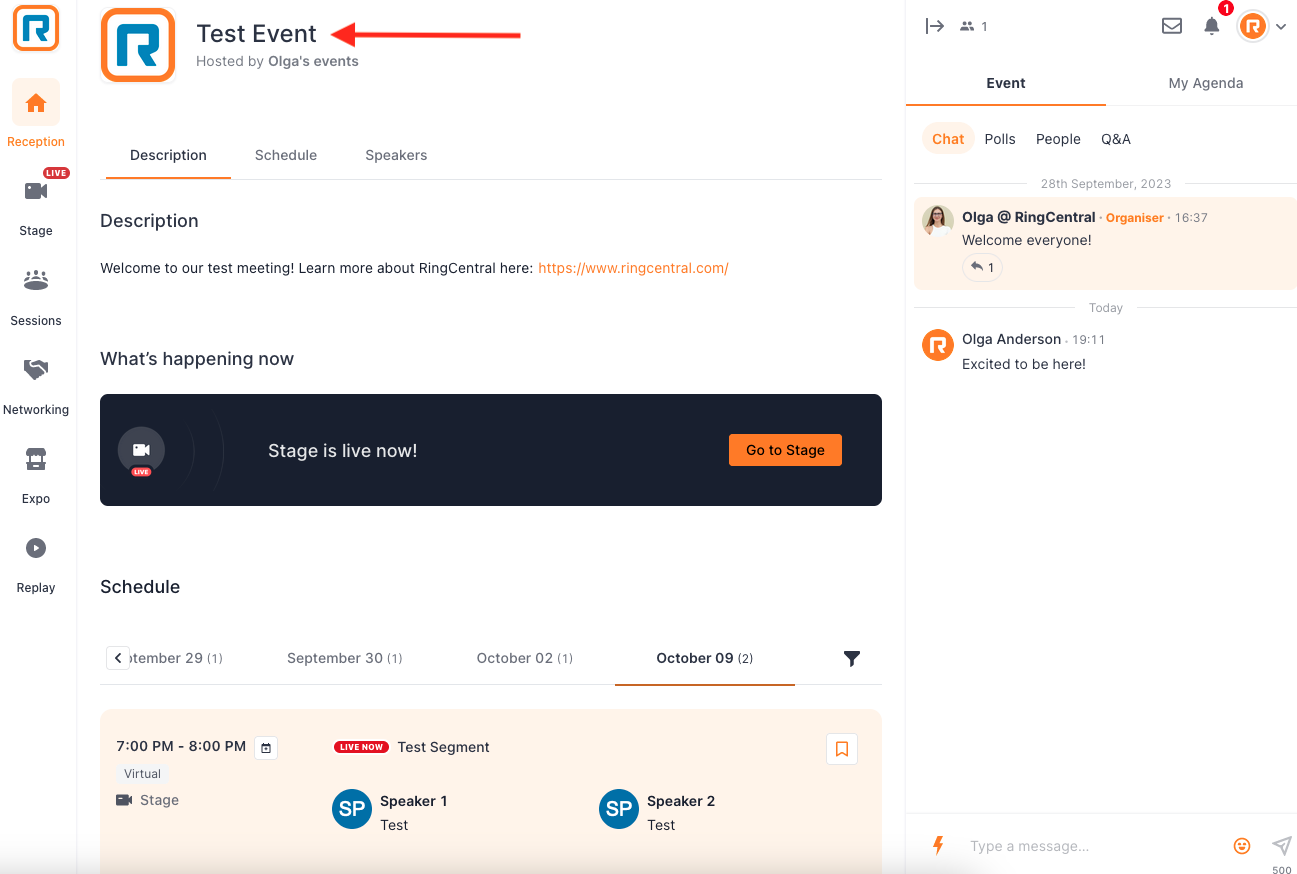Collapse the side panel arrow icon
Viewport: 1297px width, 874px height.
pos(935,26)
